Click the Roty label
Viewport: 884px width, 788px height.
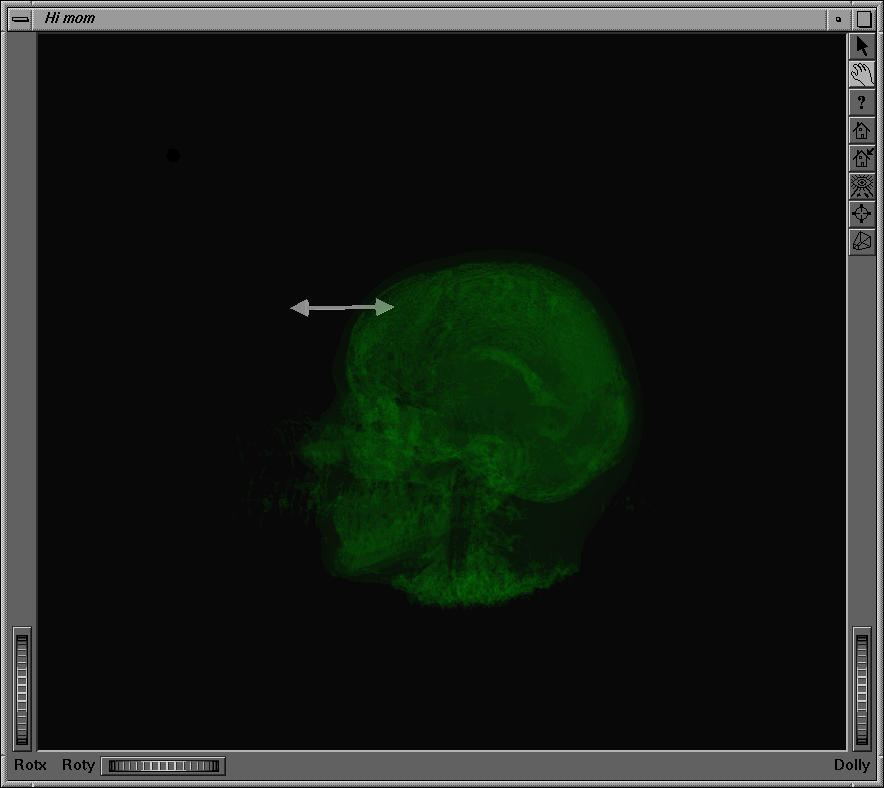pyautogui.click(x=78, y=765)
